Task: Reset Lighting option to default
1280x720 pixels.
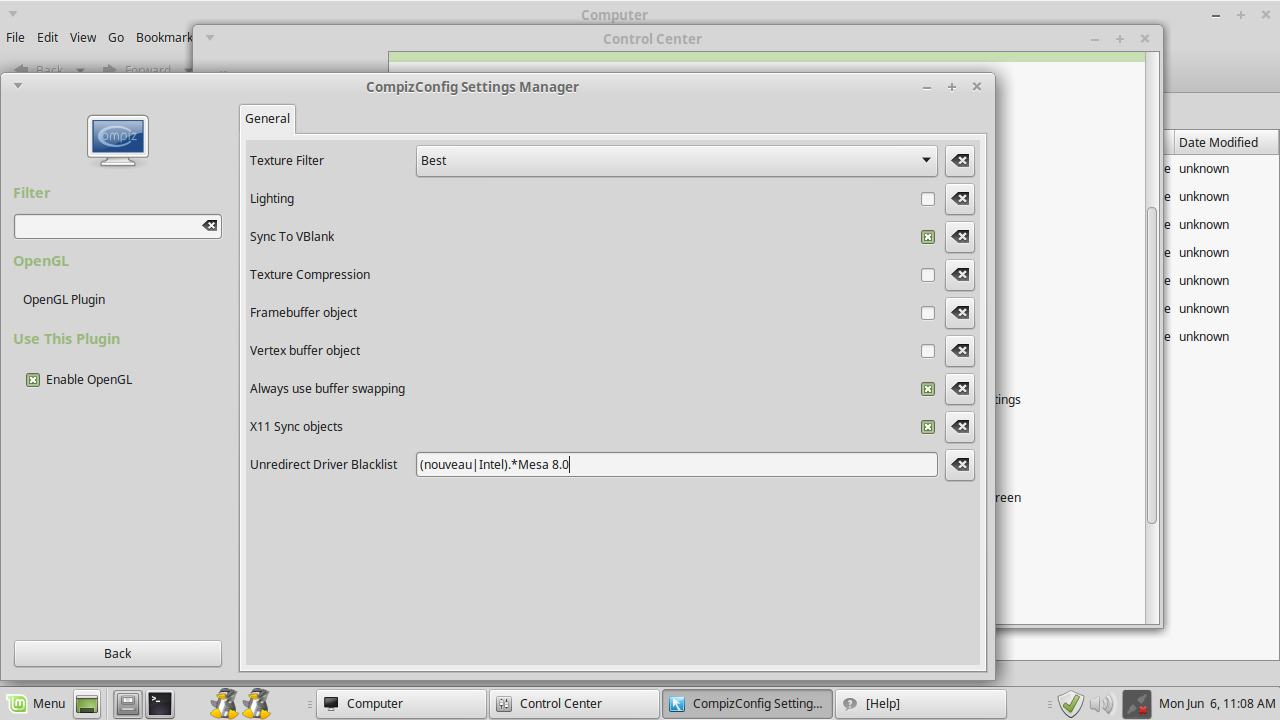Action: tap(960, 199)
